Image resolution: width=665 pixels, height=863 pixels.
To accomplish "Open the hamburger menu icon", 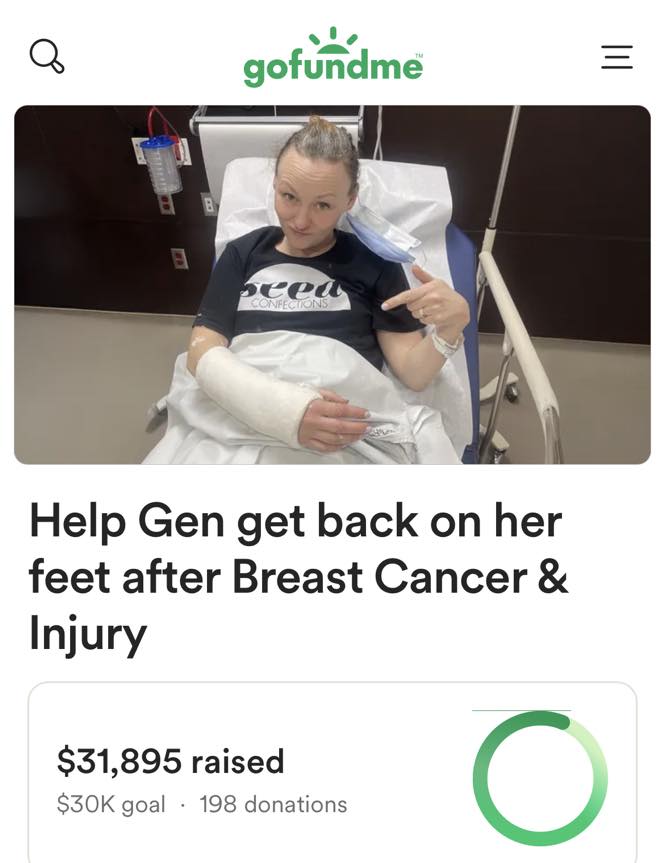I will coord(617,57).
